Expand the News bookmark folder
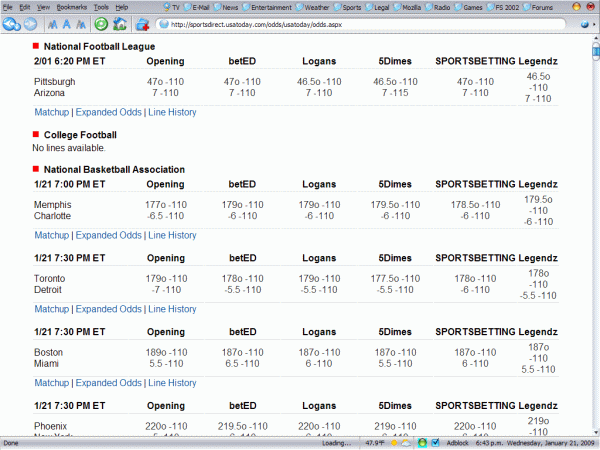600x450 pixels. (226, 7)
